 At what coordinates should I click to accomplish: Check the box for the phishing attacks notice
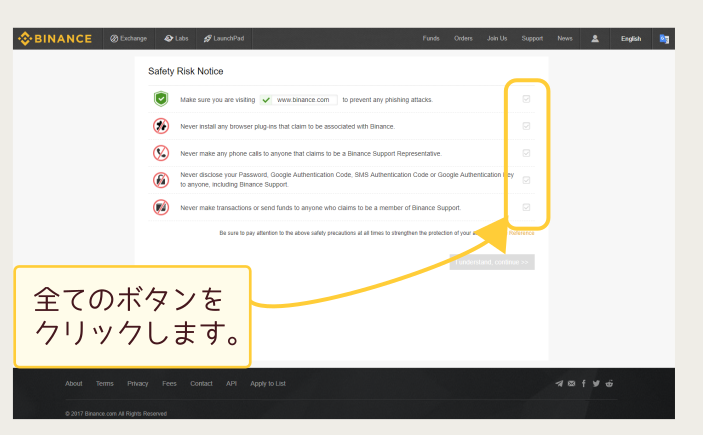point(526,99)
